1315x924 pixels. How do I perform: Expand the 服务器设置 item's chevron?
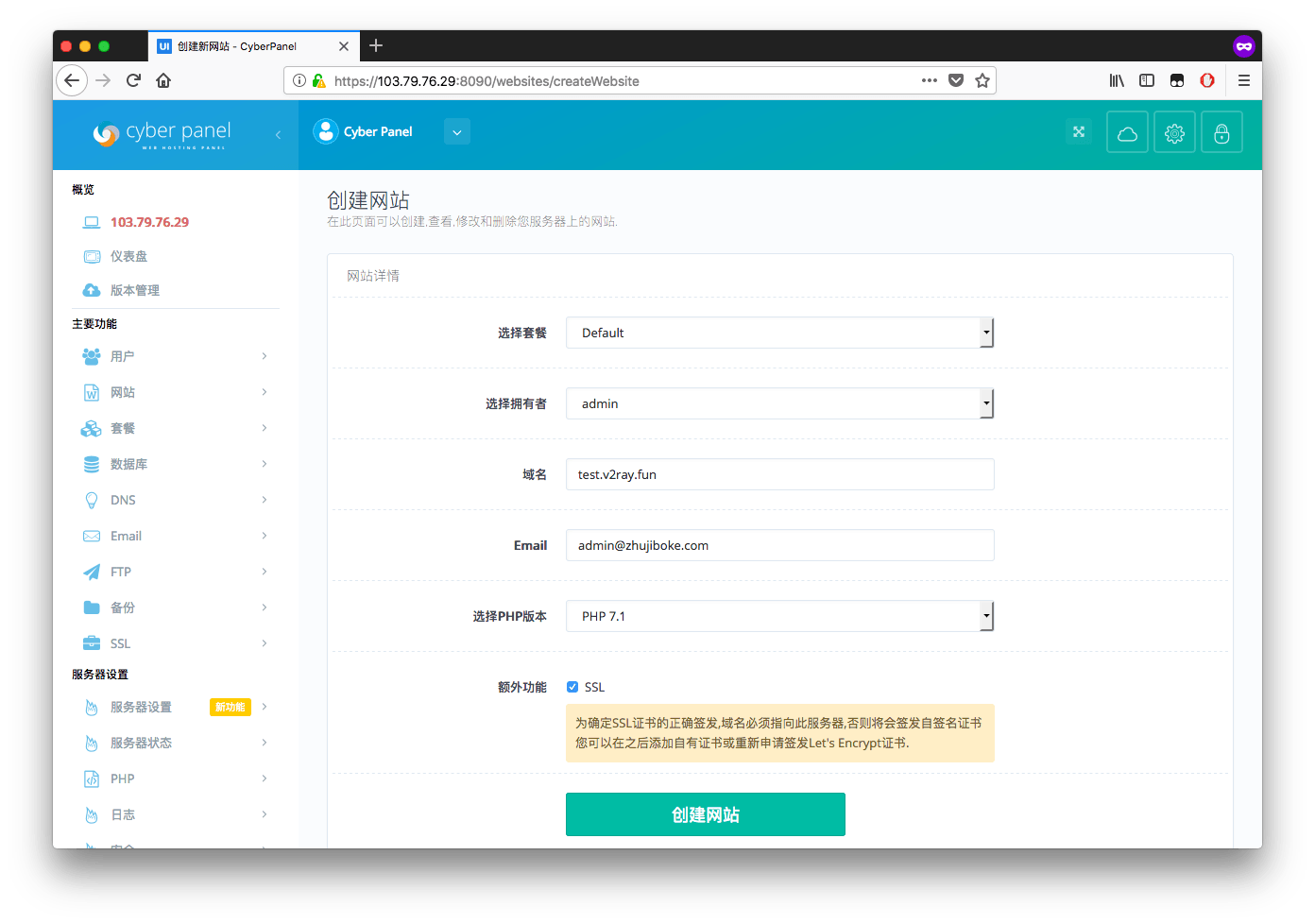point(265,707)
